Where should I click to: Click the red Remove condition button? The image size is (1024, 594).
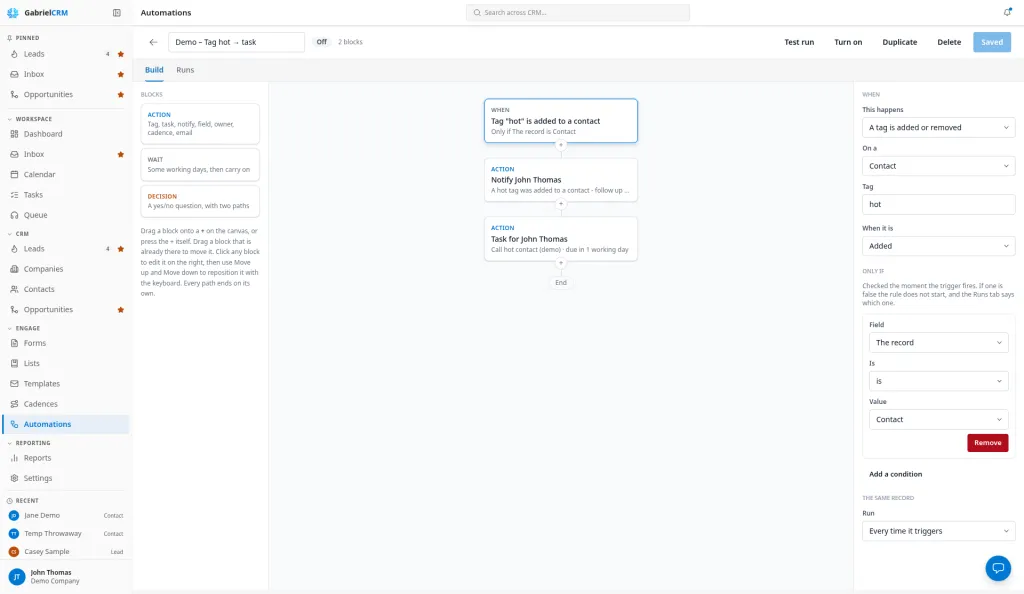(x=987, y=443)
